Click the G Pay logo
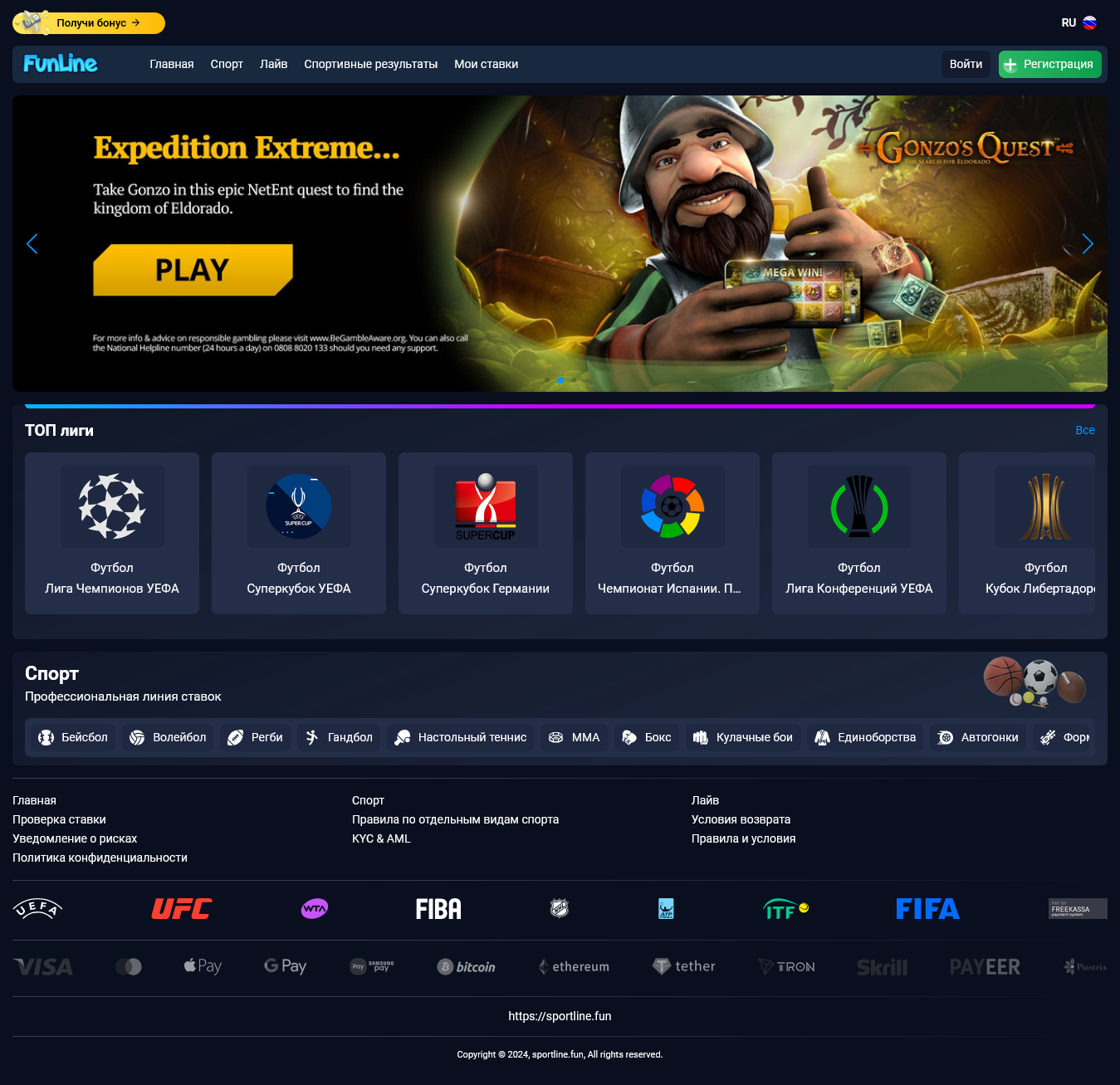Viewport: 1120px width, 1085px height. pyautogui.click(x=285, y=966)
